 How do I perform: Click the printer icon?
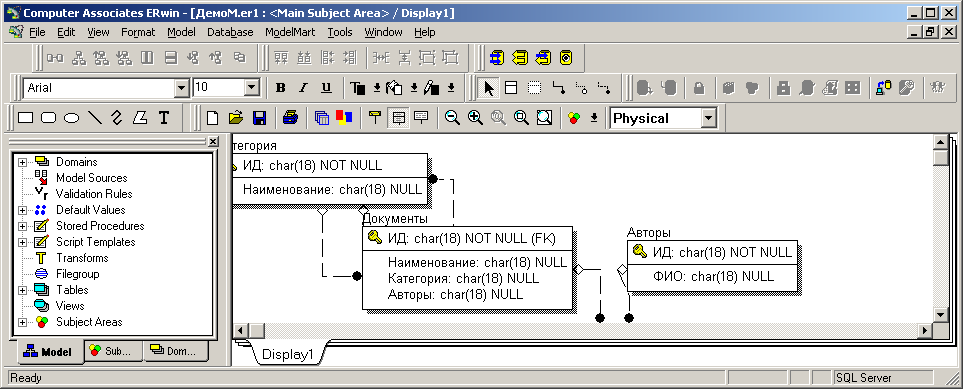pos(290,117)
